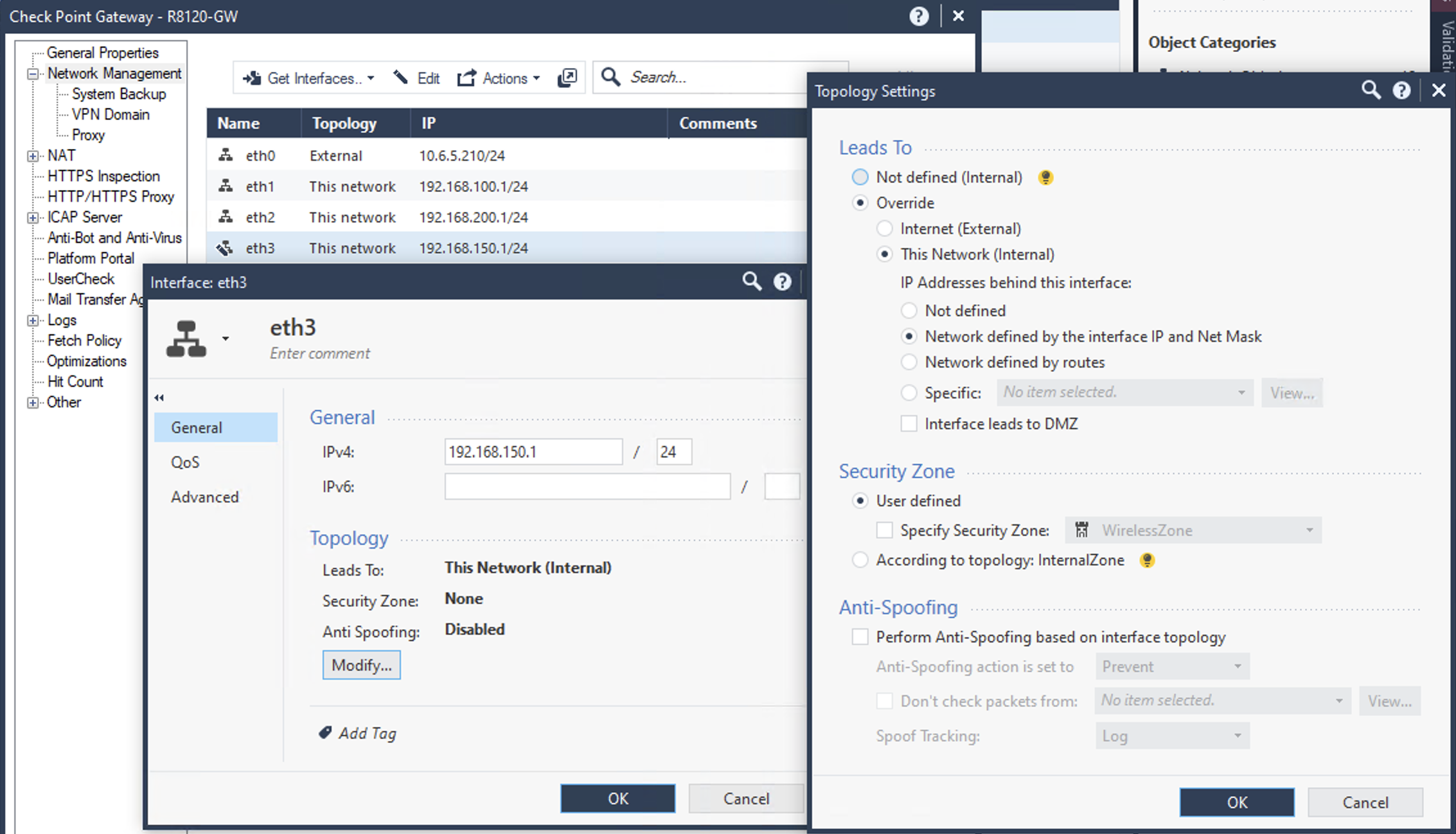Click the IPv4 address input field
The height and width of the screenshot is (834, 1456).
coord(533,452)
